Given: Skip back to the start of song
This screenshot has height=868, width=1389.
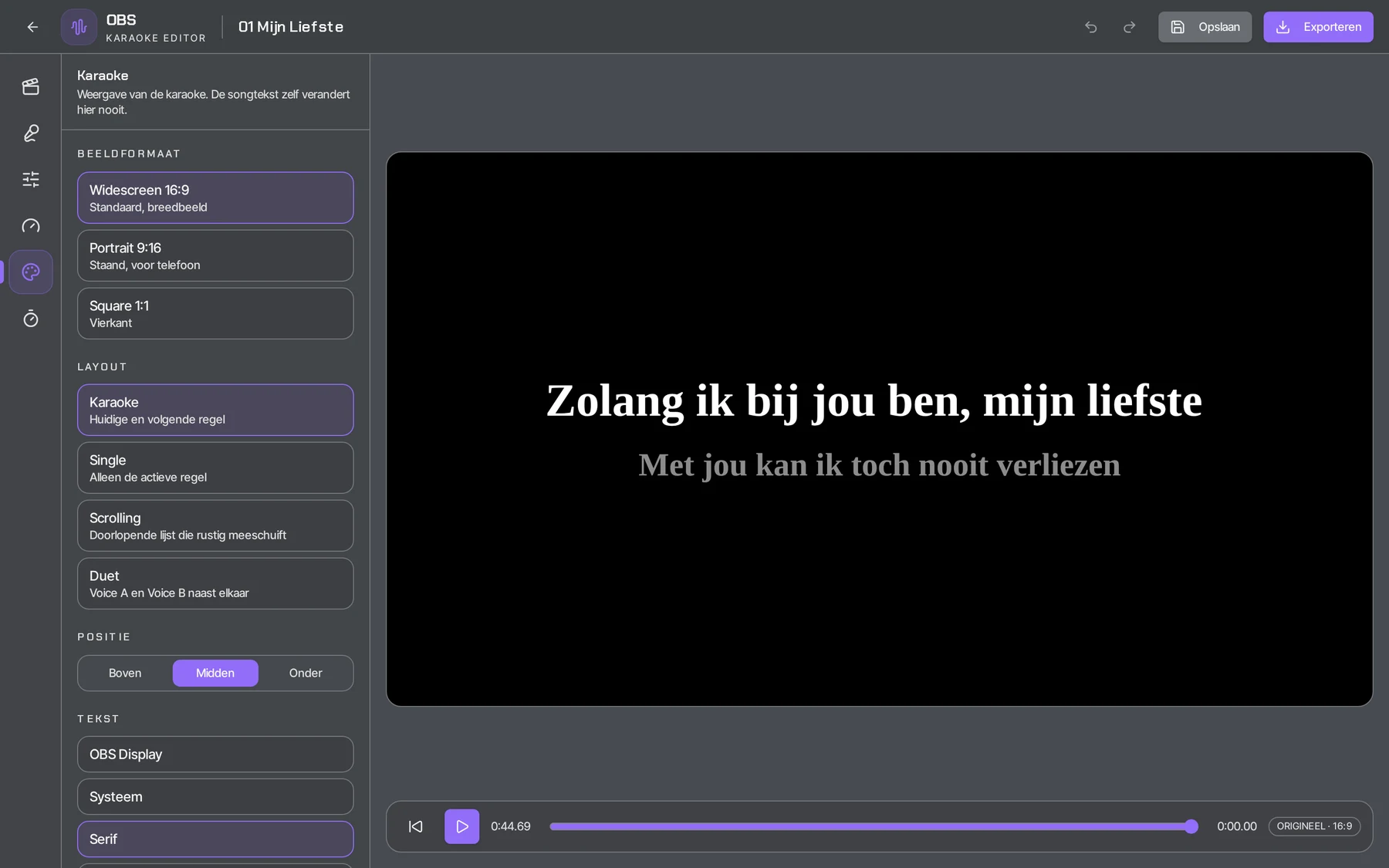Looking at the screenshot, I should tap(416, 826).
